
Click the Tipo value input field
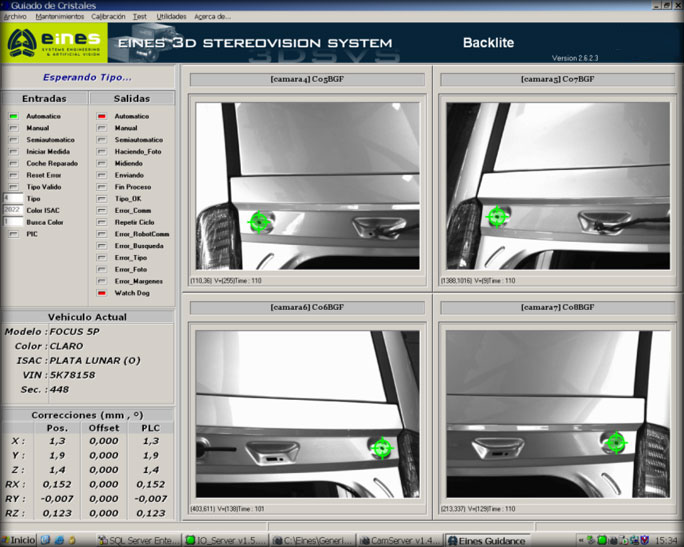pos(12,198)
